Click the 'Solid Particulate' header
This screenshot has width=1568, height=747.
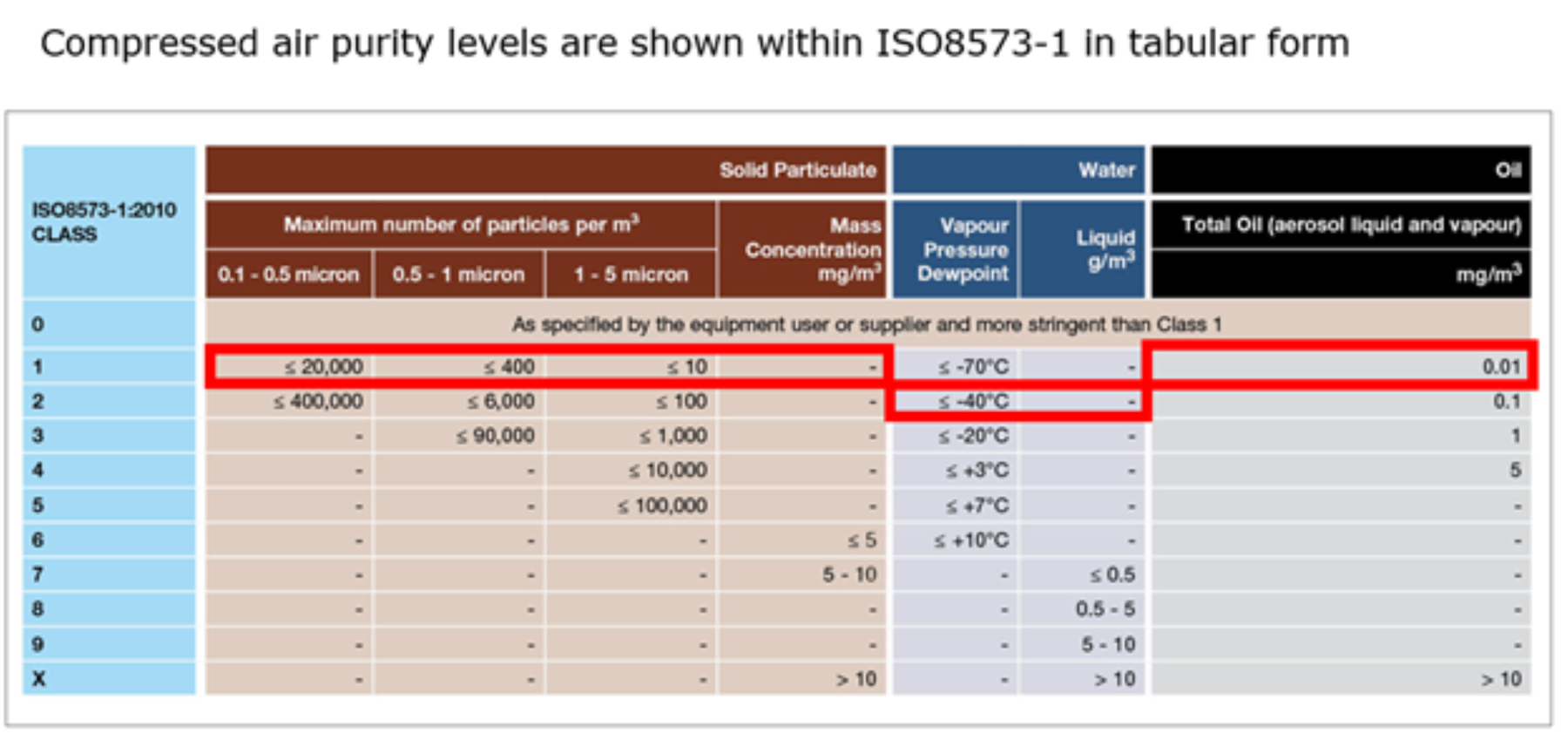pos(545,169)
